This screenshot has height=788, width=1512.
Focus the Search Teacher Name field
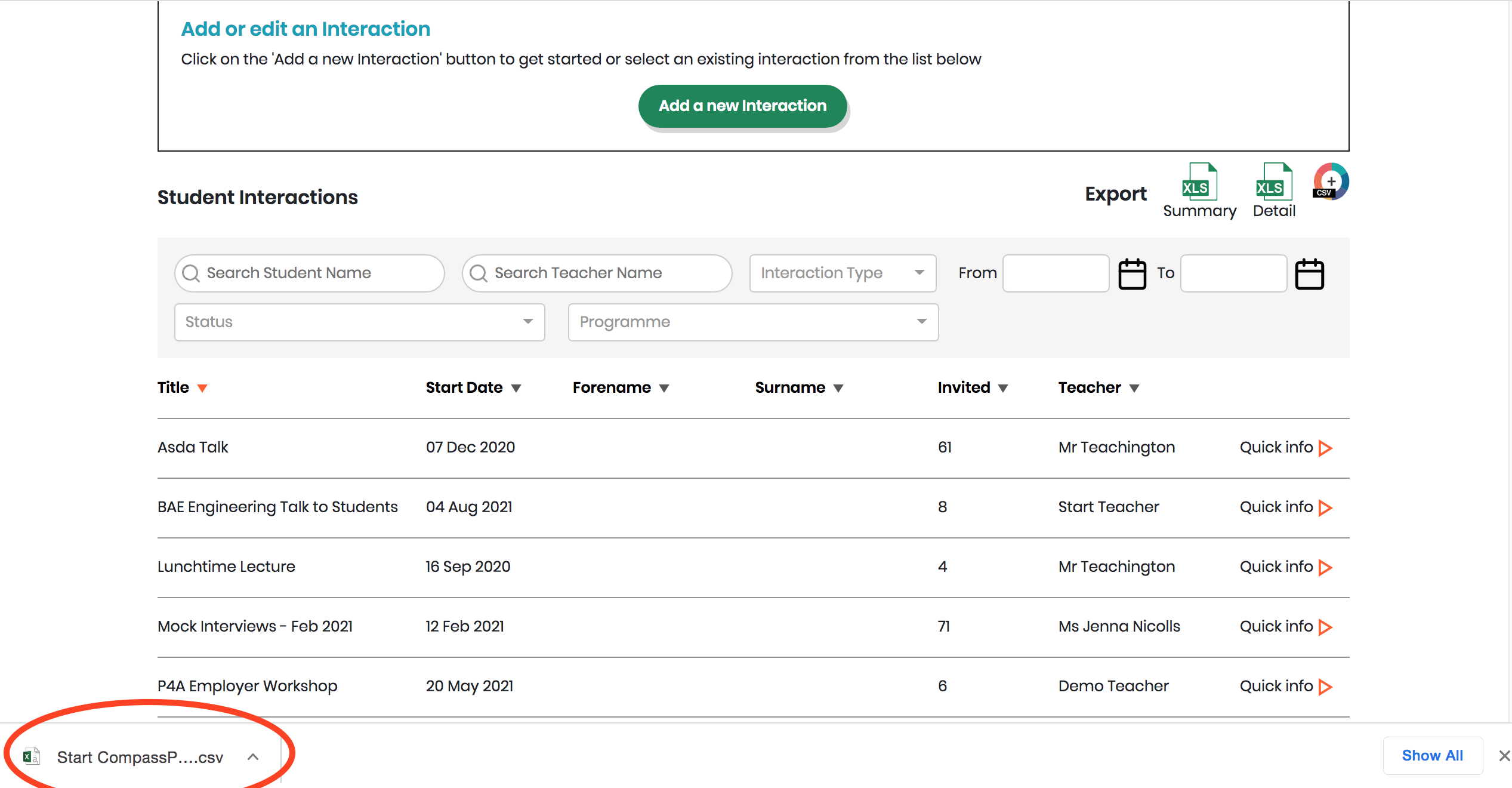pos(597,273)
